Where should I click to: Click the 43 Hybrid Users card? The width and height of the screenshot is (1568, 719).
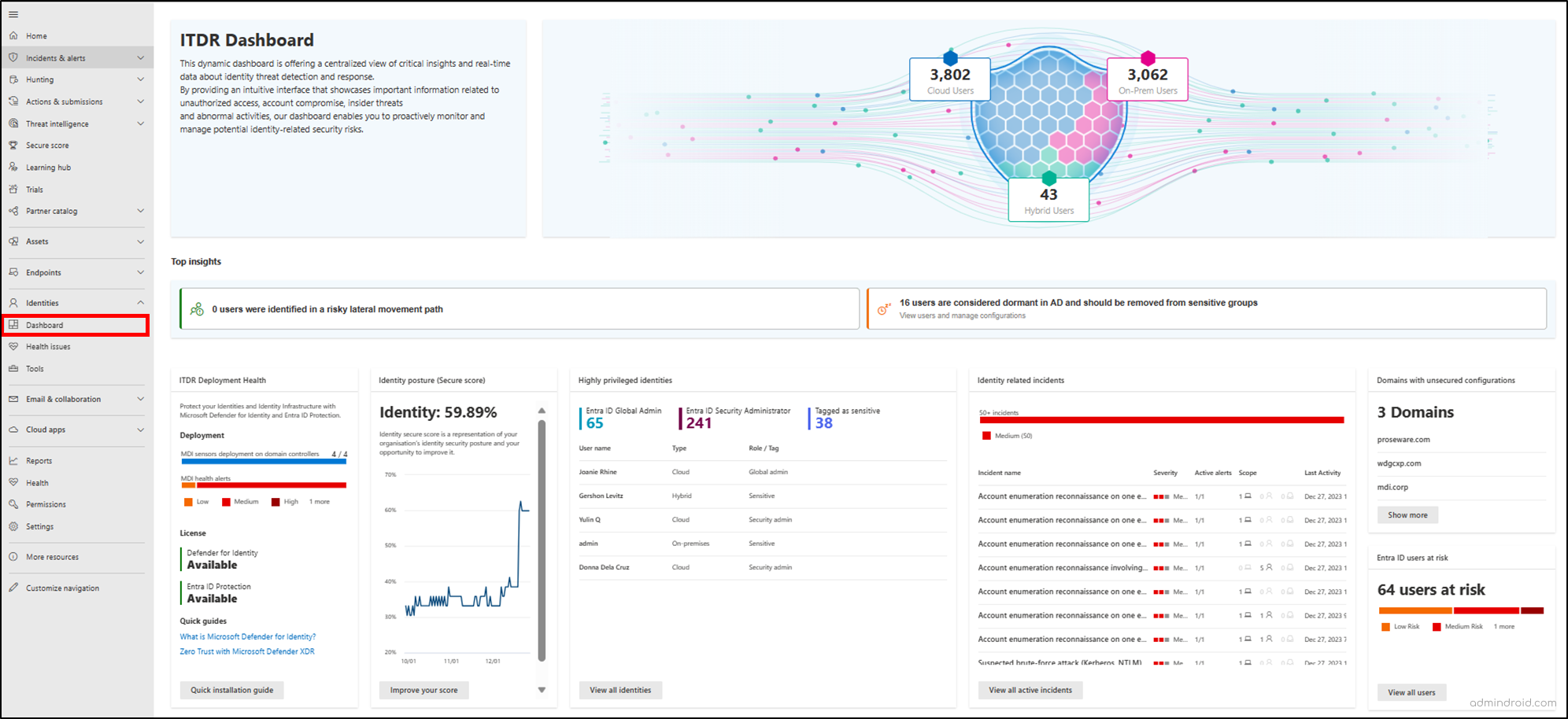pos(1048,200)
